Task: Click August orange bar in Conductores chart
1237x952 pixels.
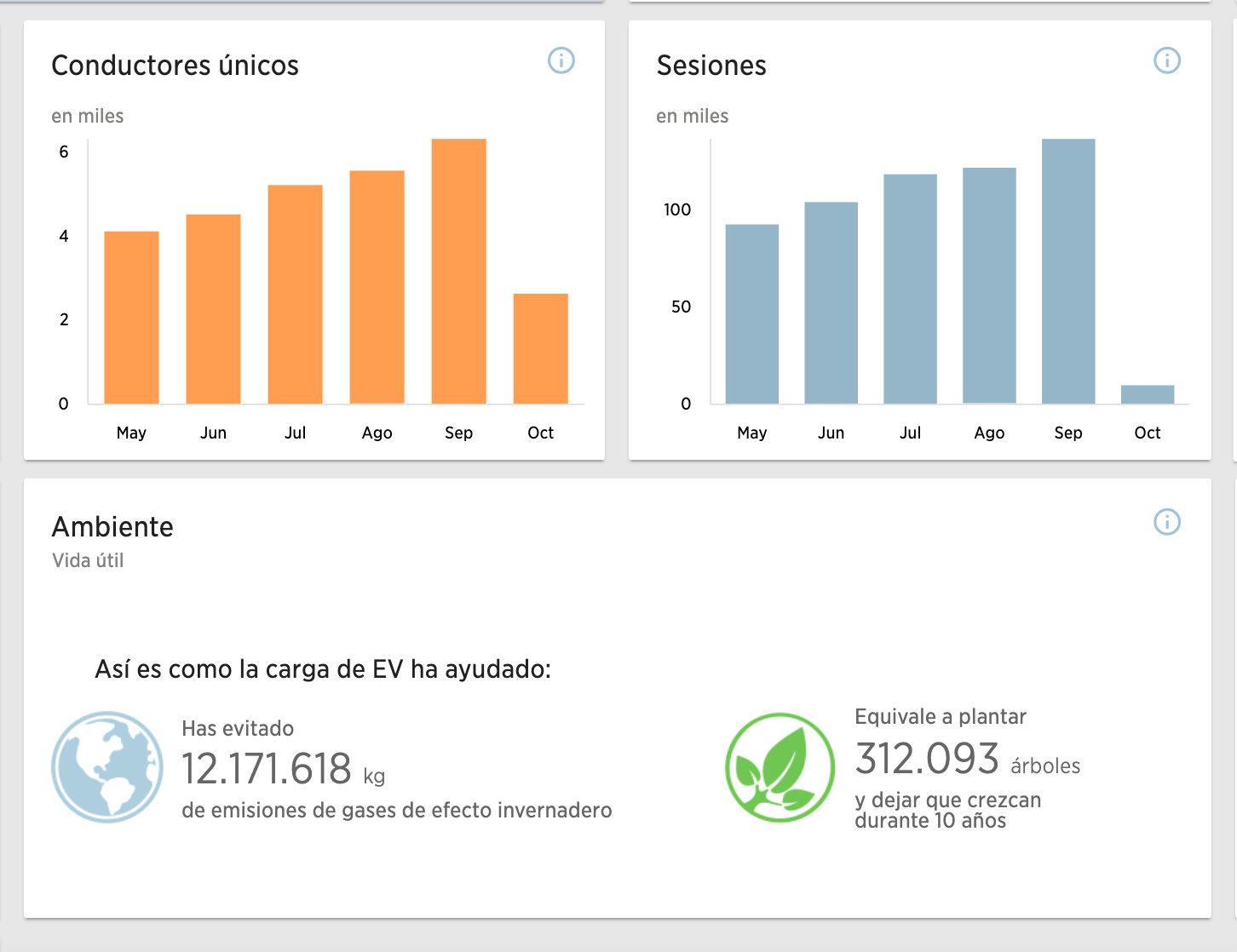Action: coord(377,287)
